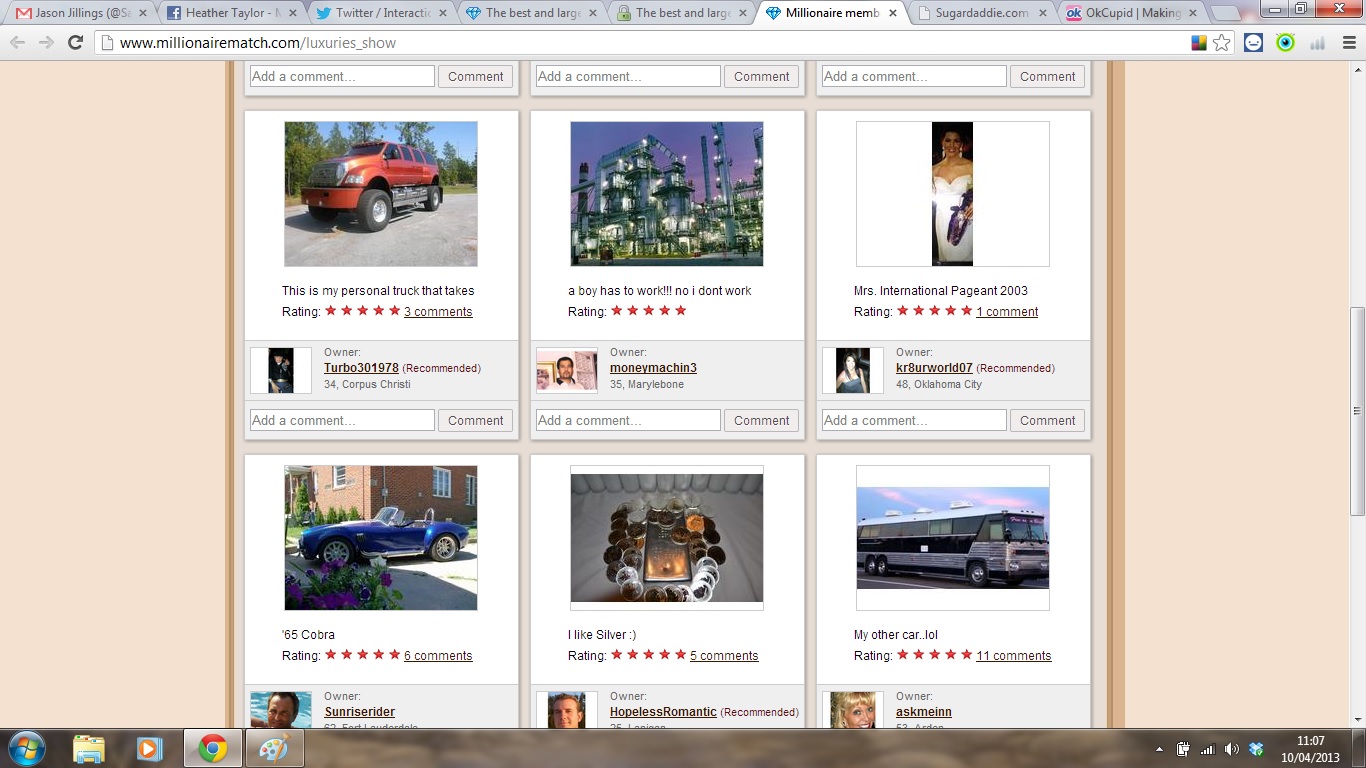View 5 comments on I like Silver
The width and height of the screenshot is (1366, 768).
tap(724, 656)
